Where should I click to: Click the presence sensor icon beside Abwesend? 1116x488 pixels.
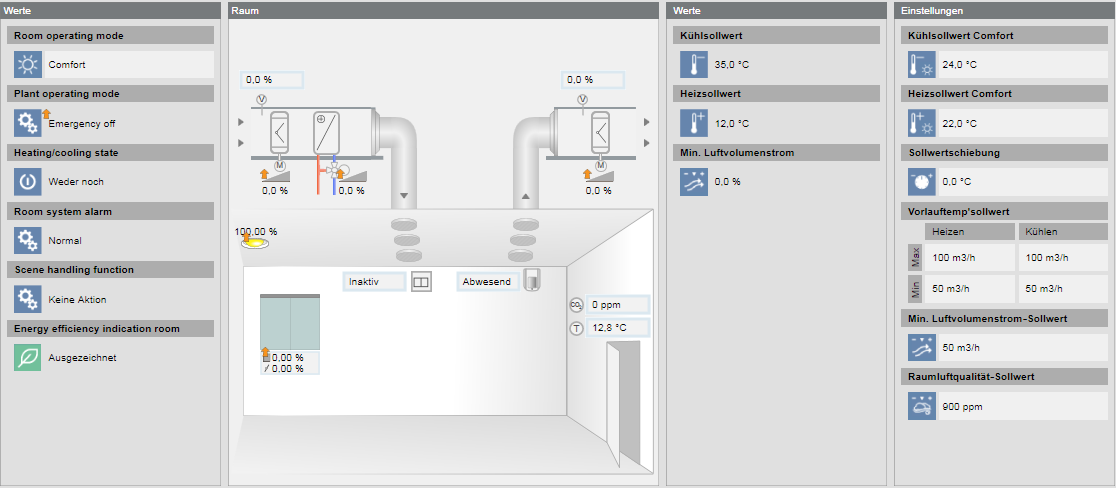(x=532, y=280)
